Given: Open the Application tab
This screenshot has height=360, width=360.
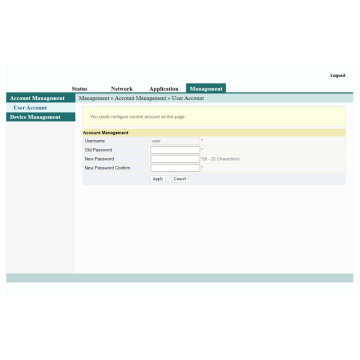Looking at the screenshot, I should coord(164,89).
